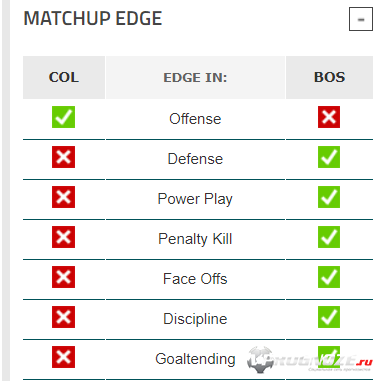Click COL green check for Offense

click(63, 117)
